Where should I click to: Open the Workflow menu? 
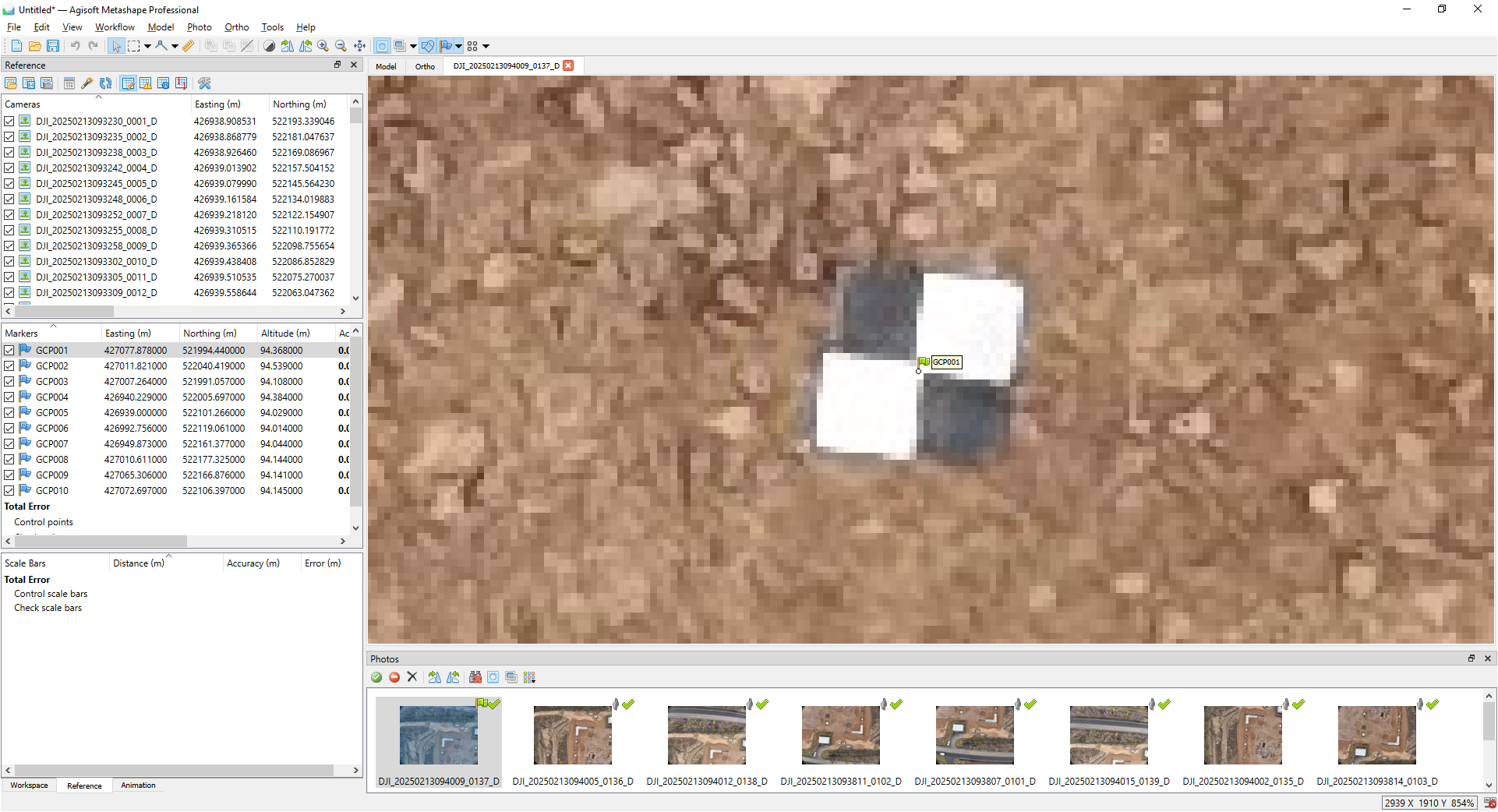pyautogui.click(x=115, y=26)
